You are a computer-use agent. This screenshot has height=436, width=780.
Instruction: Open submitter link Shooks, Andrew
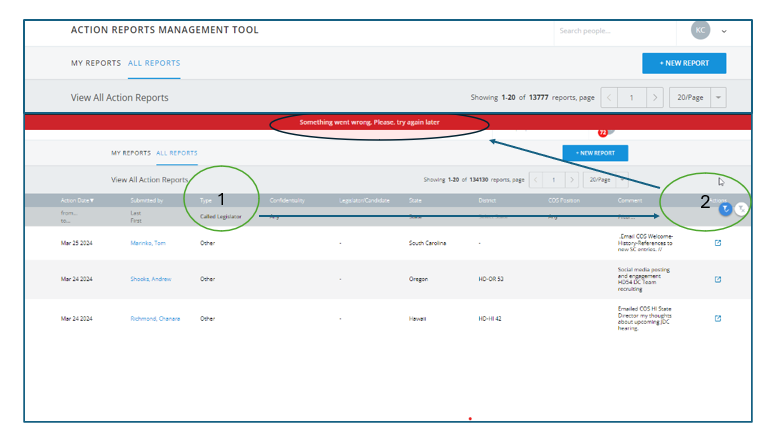[x=149, y=279]
